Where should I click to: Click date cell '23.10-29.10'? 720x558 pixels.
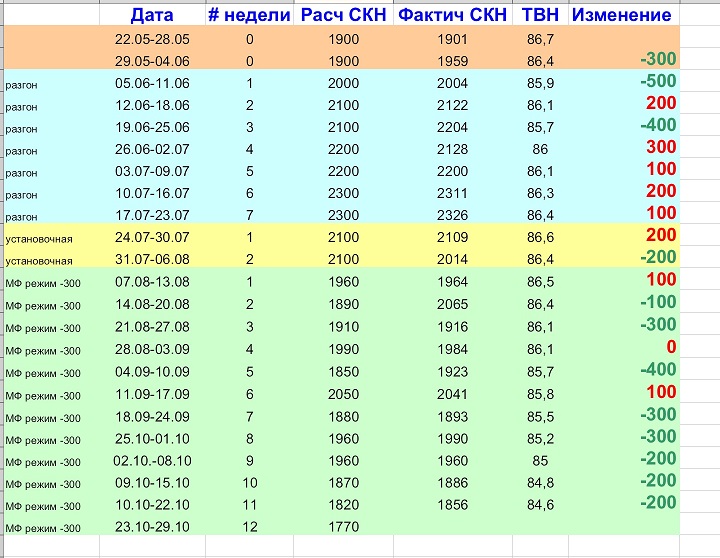pyautogui.click(x=152, y=527)
